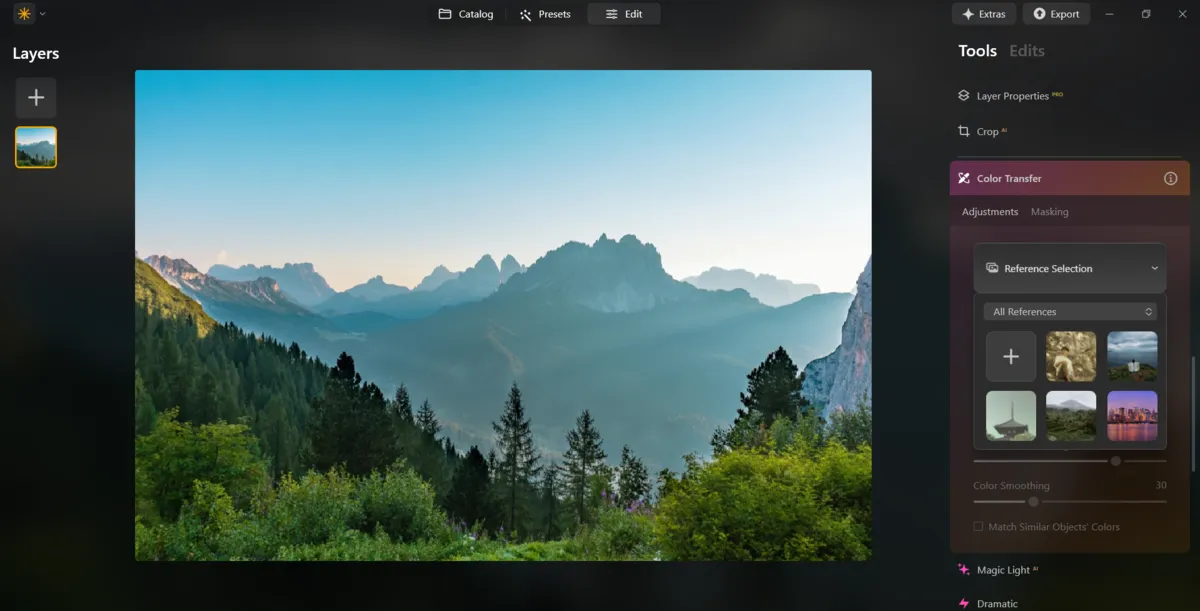Select the Dramatic tool
Image resolution: width=1200 pixels, height=611 pixels.
(x=996, y=603)
